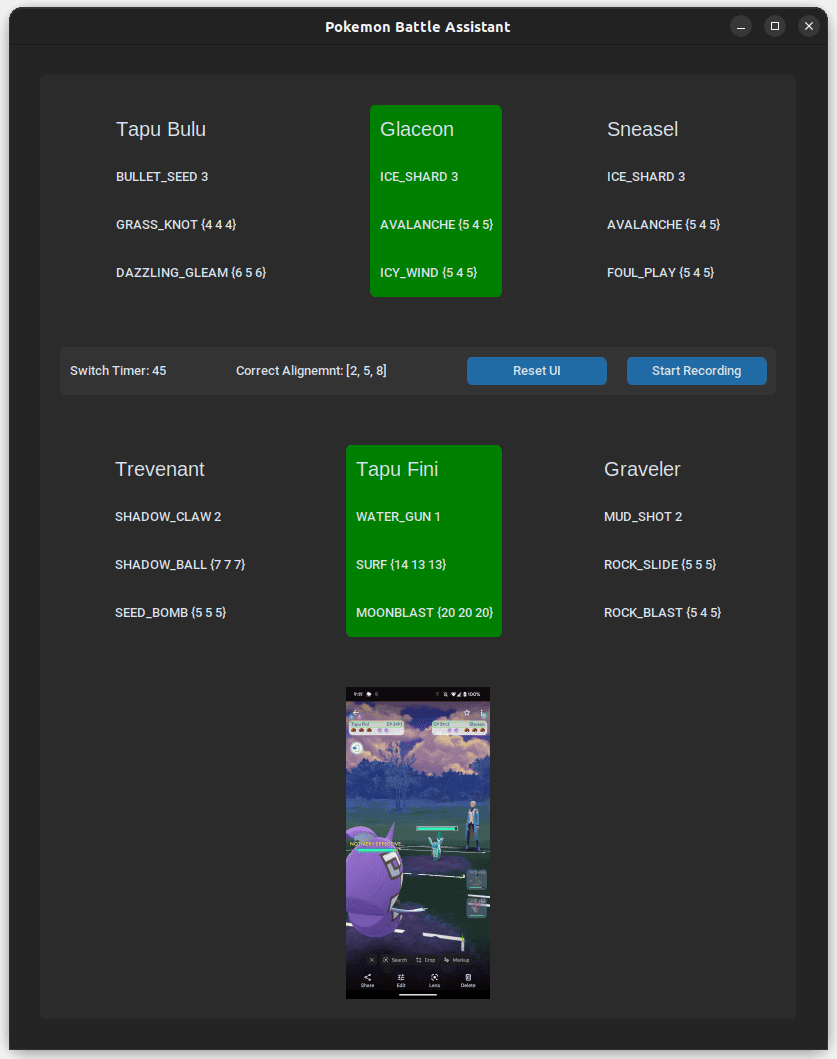This screenshot has width=837, height=1059.
Task: Click the MOONBLAST {20 20 20} move
Action: 425,613
